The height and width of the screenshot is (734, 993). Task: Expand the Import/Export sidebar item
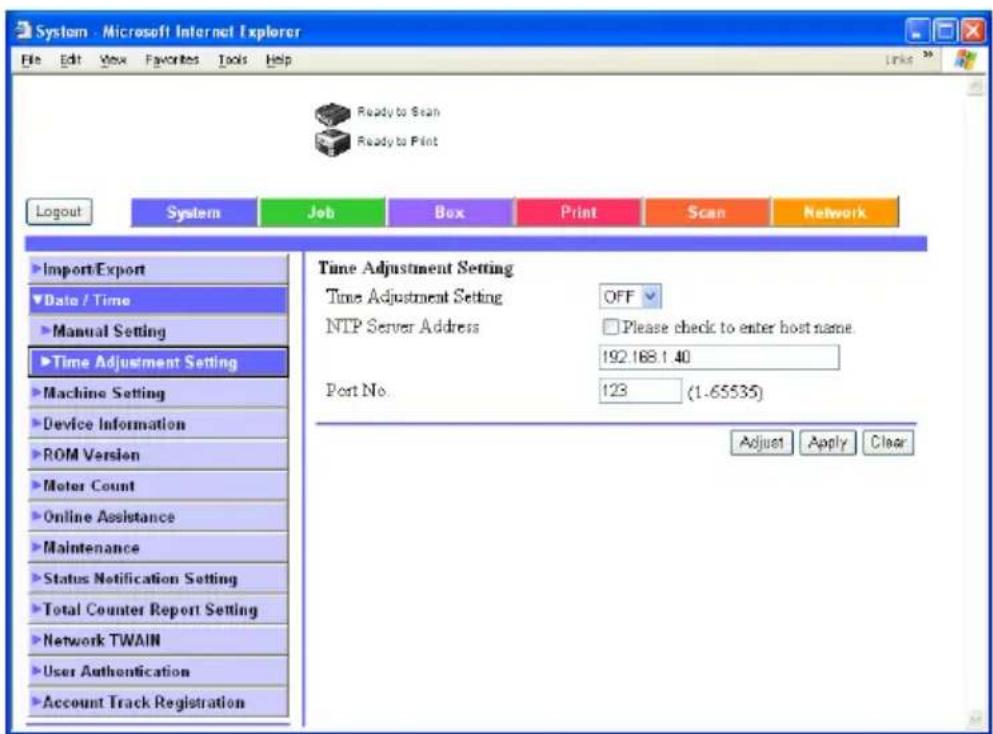[x=158, y=270]
